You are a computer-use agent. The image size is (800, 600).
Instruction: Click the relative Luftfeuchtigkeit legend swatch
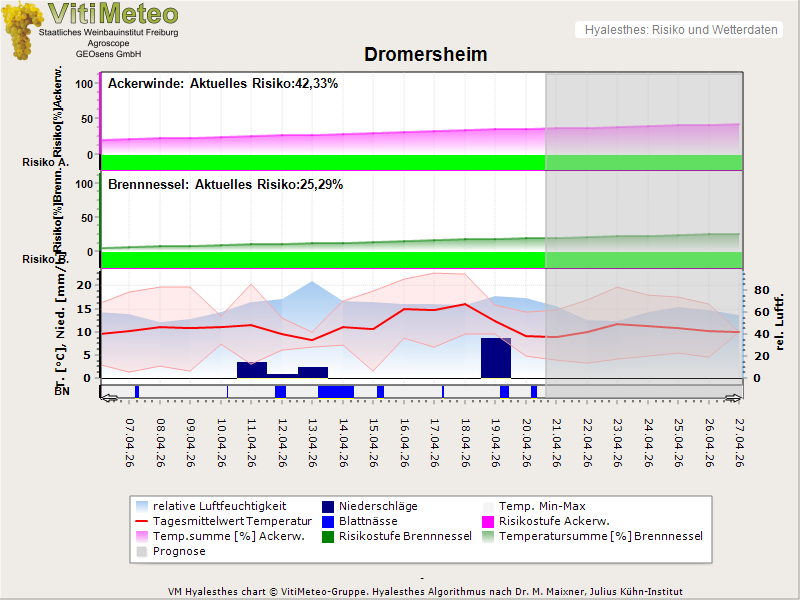[142, 507]
